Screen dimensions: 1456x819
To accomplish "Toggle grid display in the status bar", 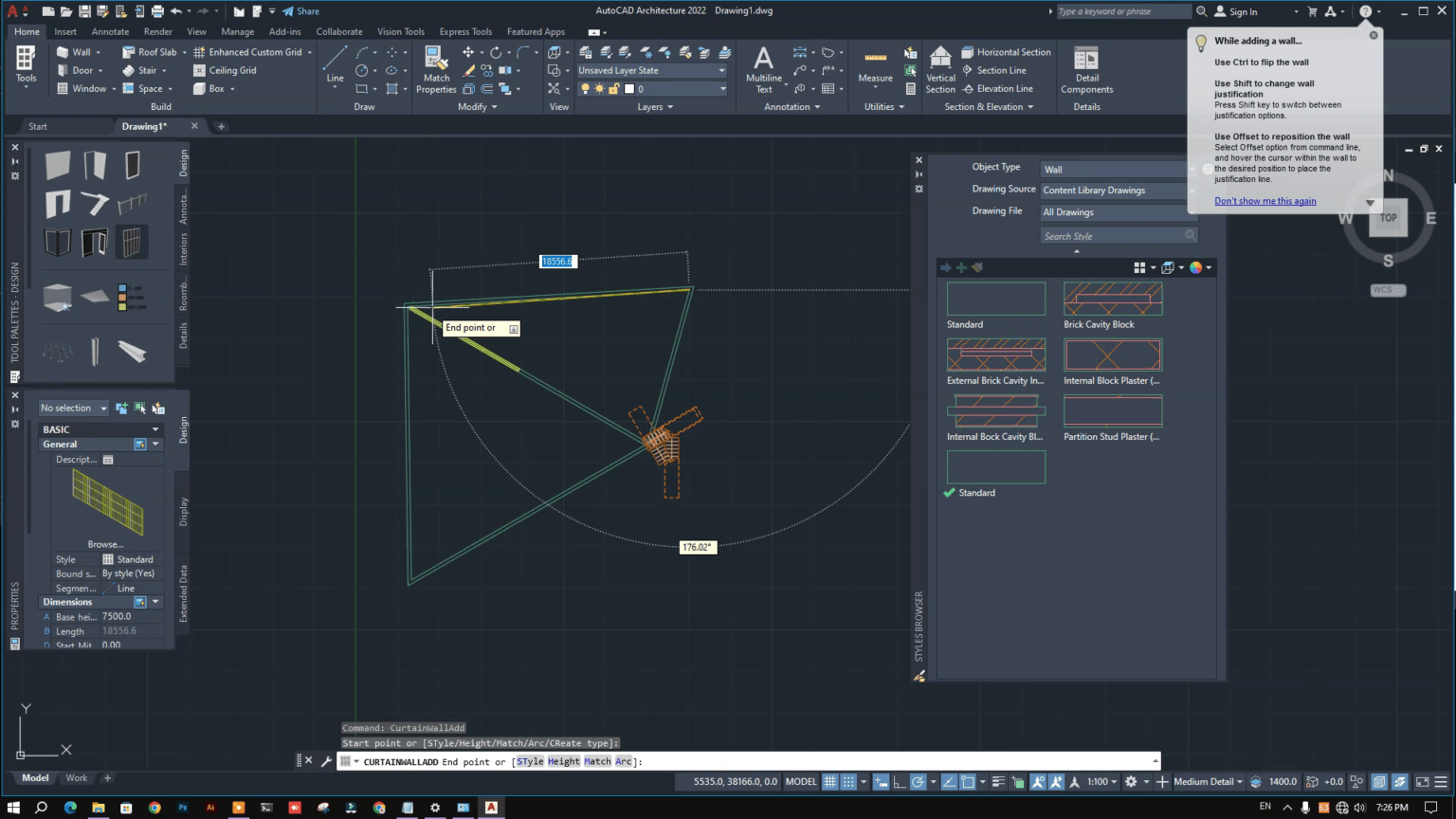I will tap(829, 781).
